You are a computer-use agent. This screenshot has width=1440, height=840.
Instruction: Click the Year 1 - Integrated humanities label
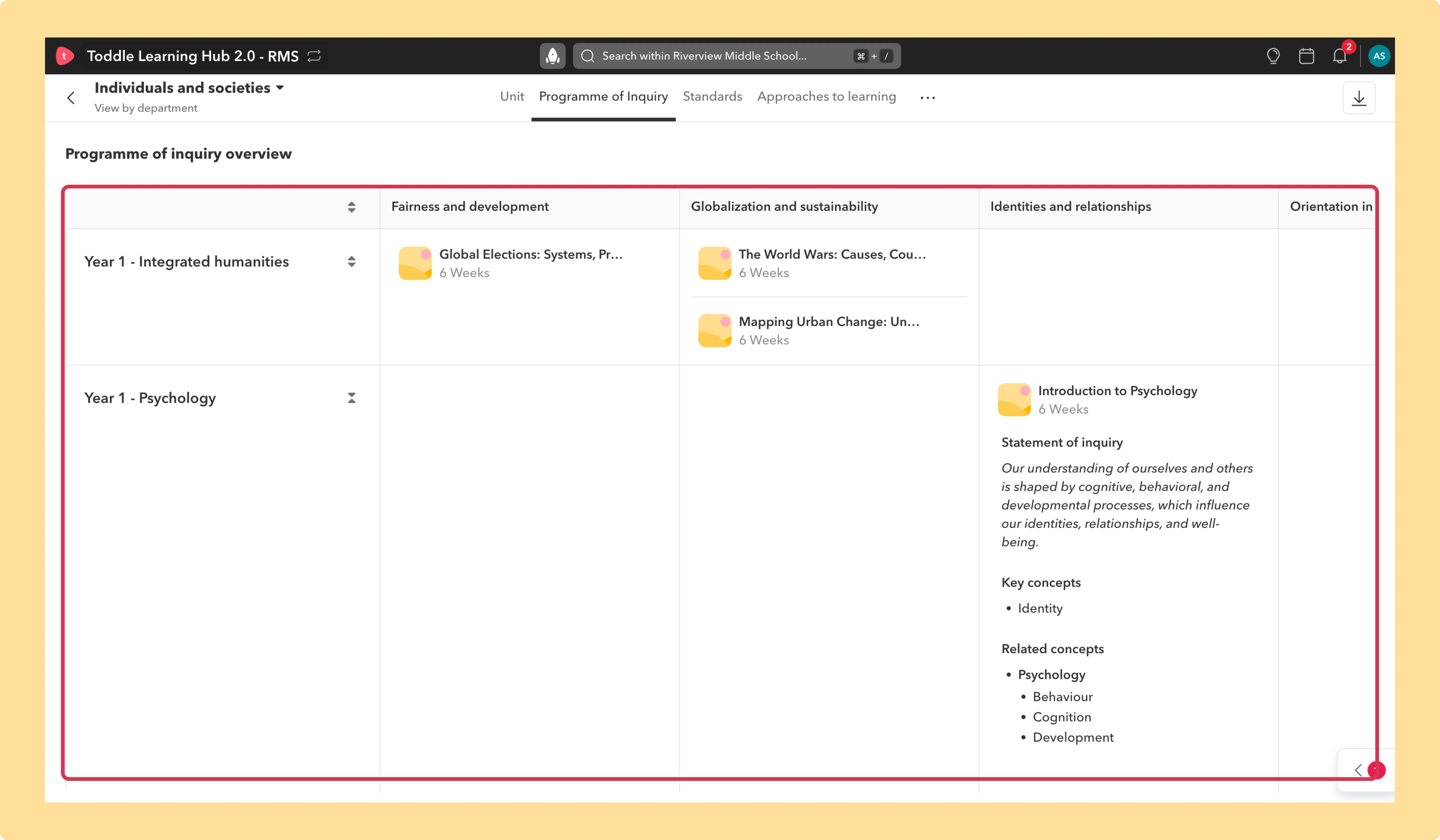click(186, 262)
